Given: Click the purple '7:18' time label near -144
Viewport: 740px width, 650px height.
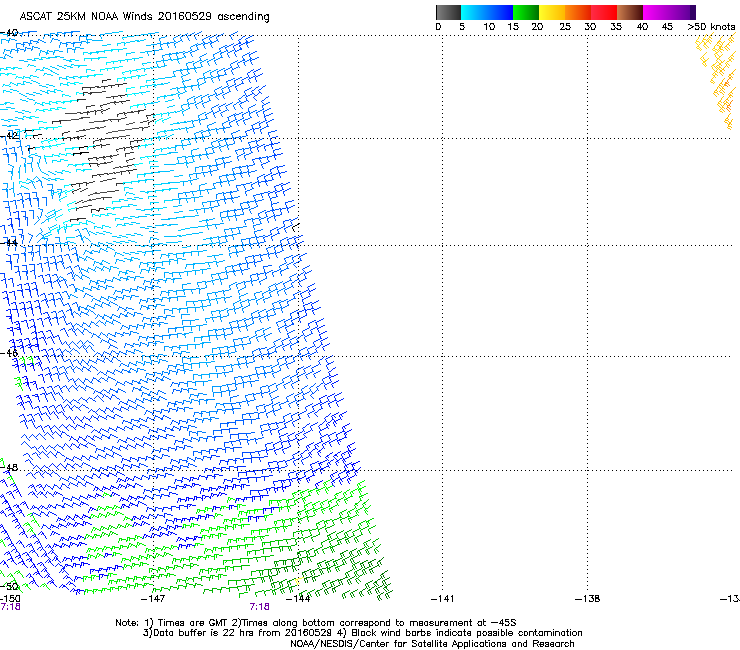Looking at the screenshot, I should pyautogui.click(x=260, y=607).
